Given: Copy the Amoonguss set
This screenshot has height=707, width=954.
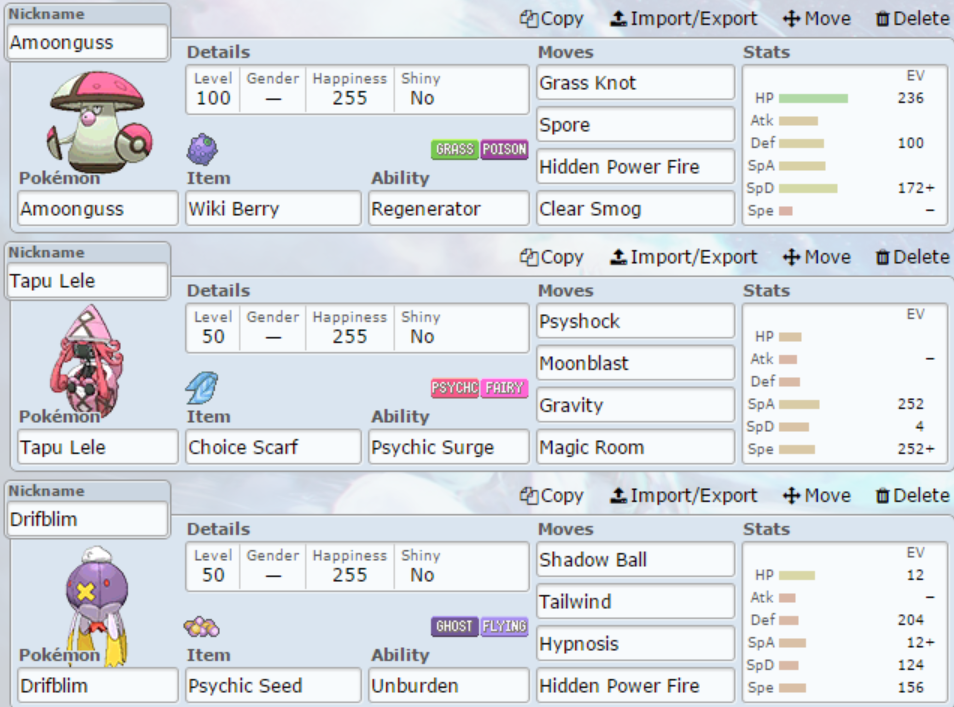Looking at the screenshot, I should [551, 19].
